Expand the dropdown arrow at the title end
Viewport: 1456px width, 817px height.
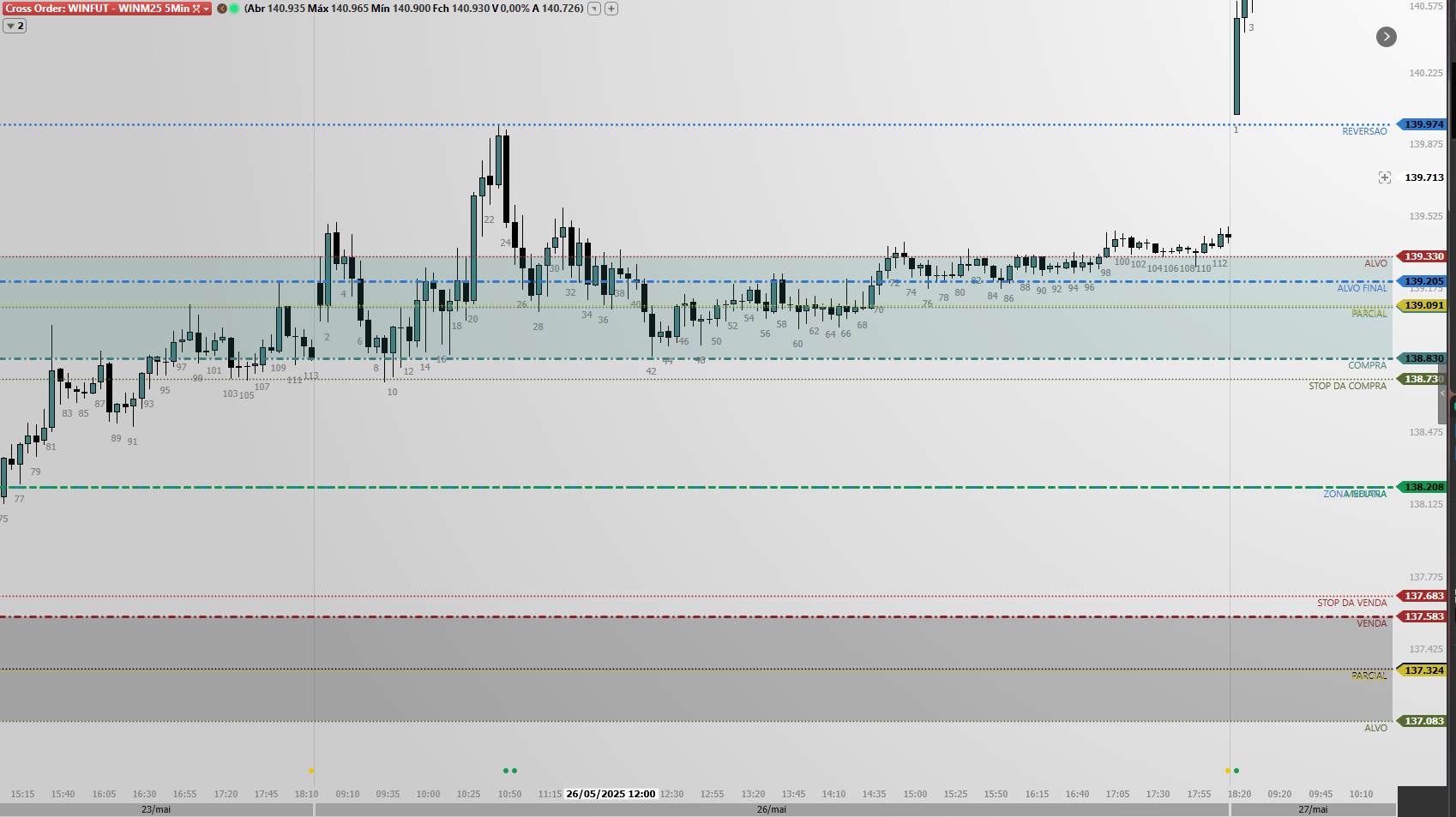coord(207,9)
